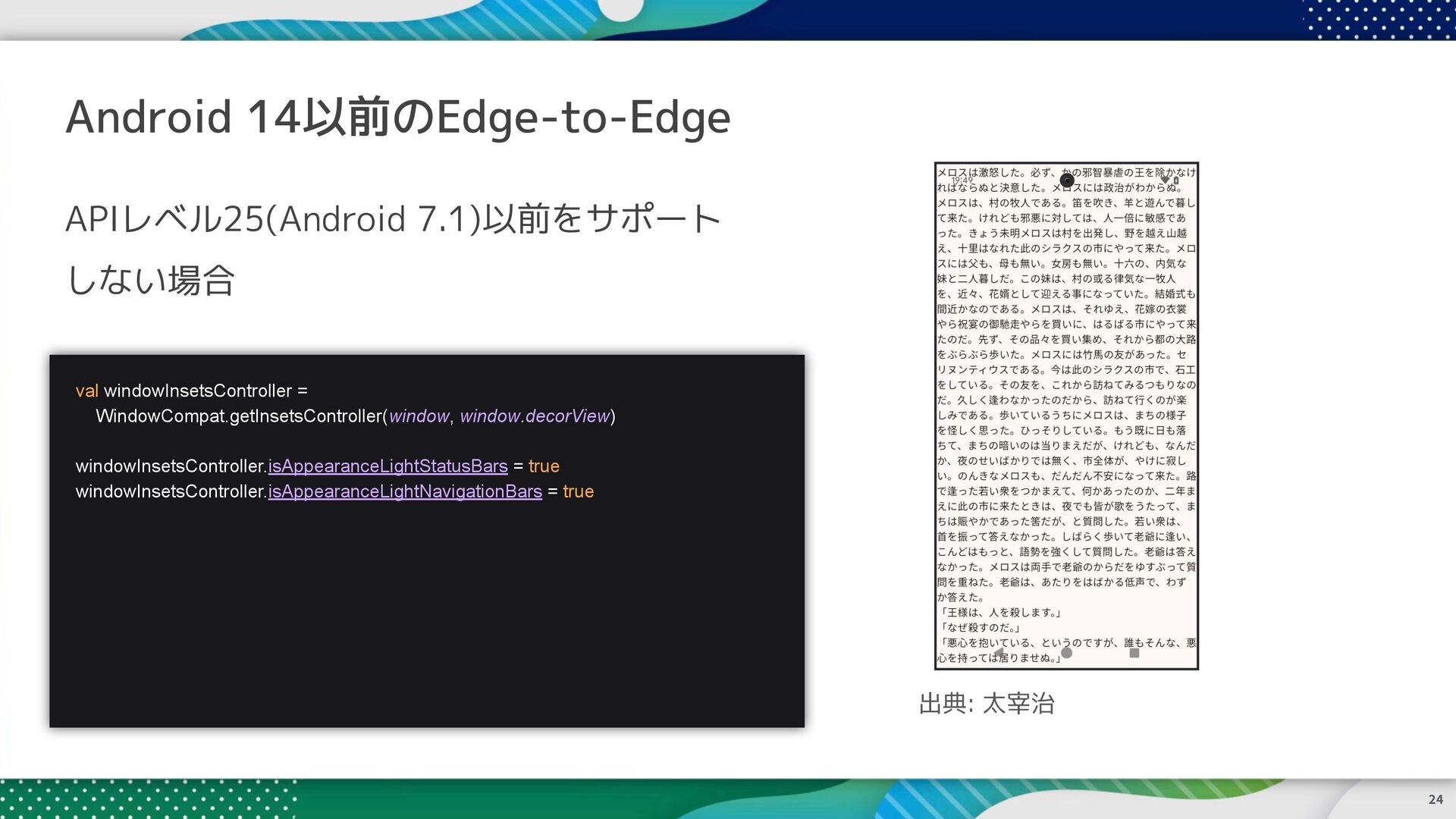Screen dimensions: 1456x819
Task: Tap the Android back navigation triangle
Action: [x=999, y=653]
